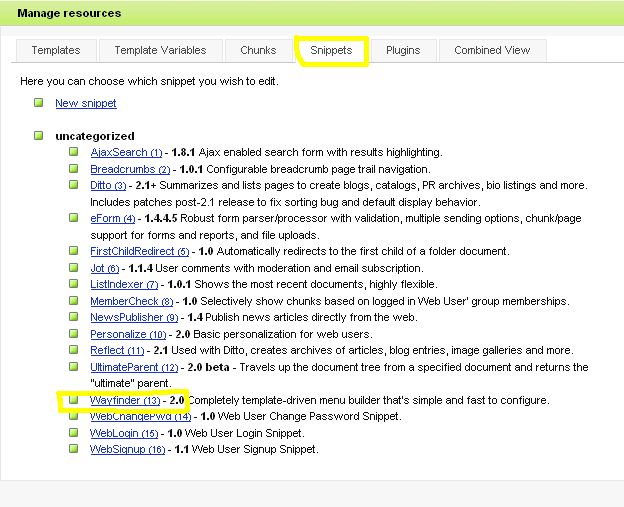Open the Snippets tab
This screenshot has width=624, height=507.
[x=331, y=50]
